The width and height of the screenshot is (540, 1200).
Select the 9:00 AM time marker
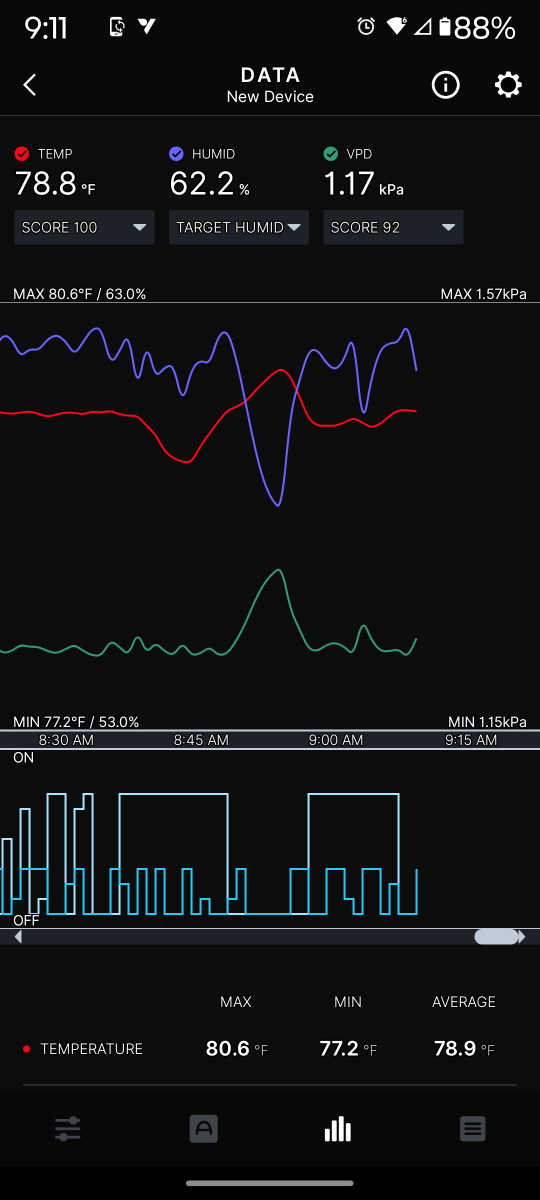[x=336, y=740]
